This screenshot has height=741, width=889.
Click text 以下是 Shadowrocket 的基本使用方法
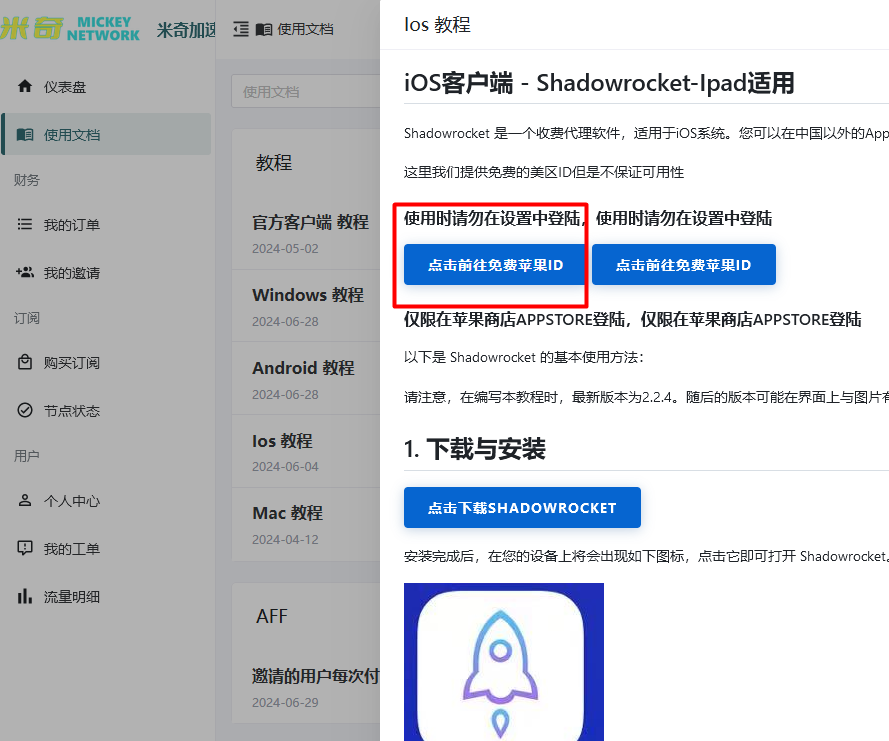(x=522, y=357)
